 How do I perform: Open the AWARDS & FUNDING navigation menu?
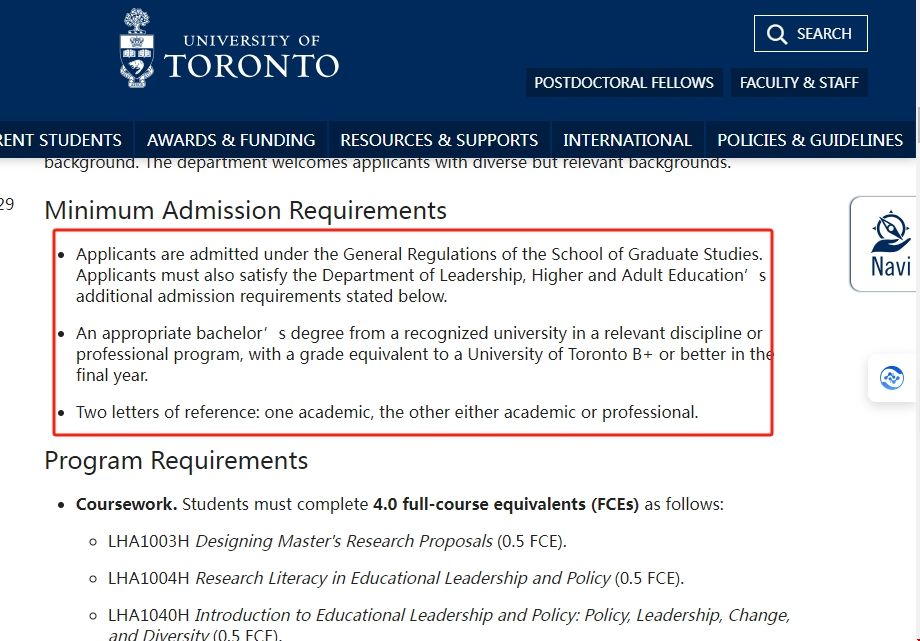coord(231,140)
